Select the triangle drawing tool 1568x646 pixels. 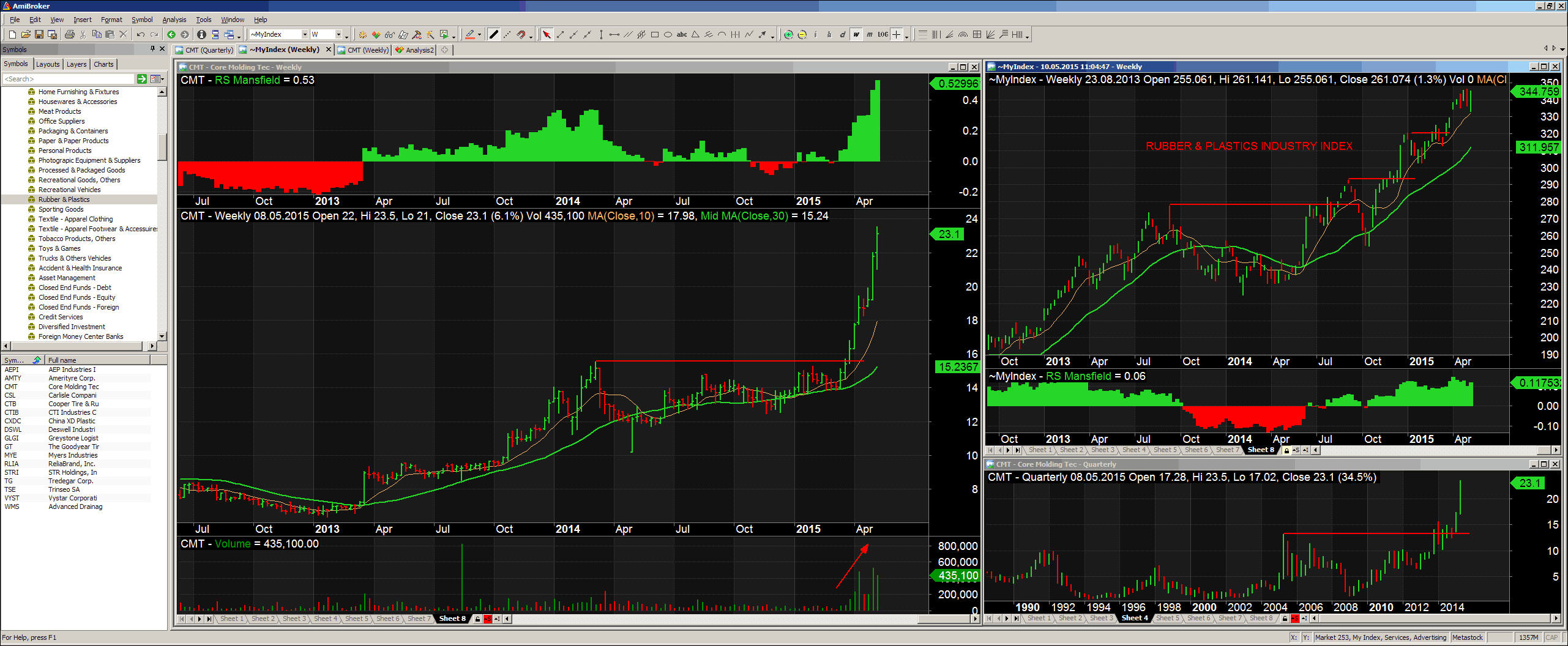[695, 35]
